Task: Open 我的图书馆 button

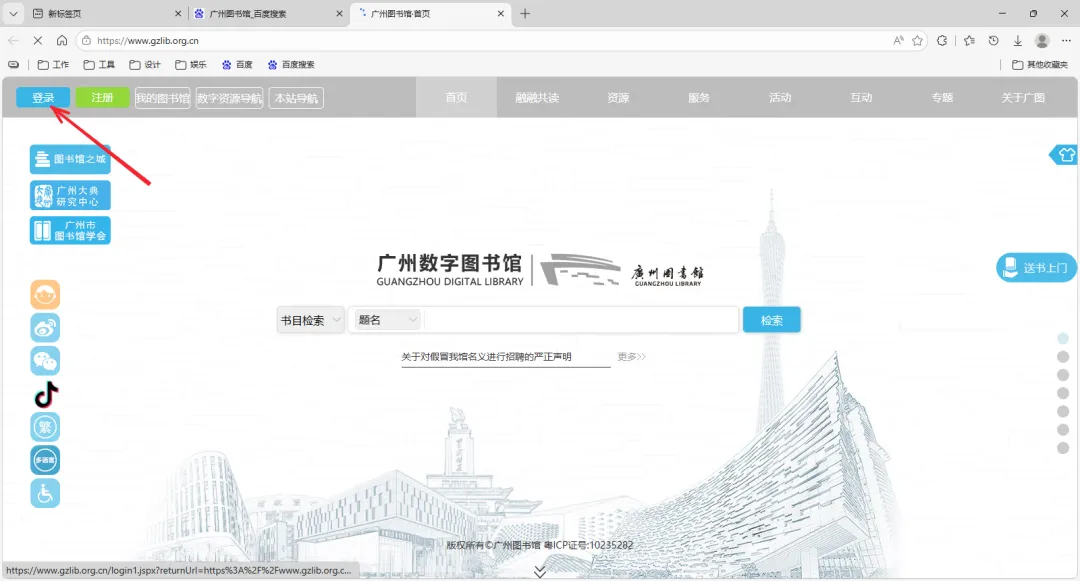Action: [162, 98]
